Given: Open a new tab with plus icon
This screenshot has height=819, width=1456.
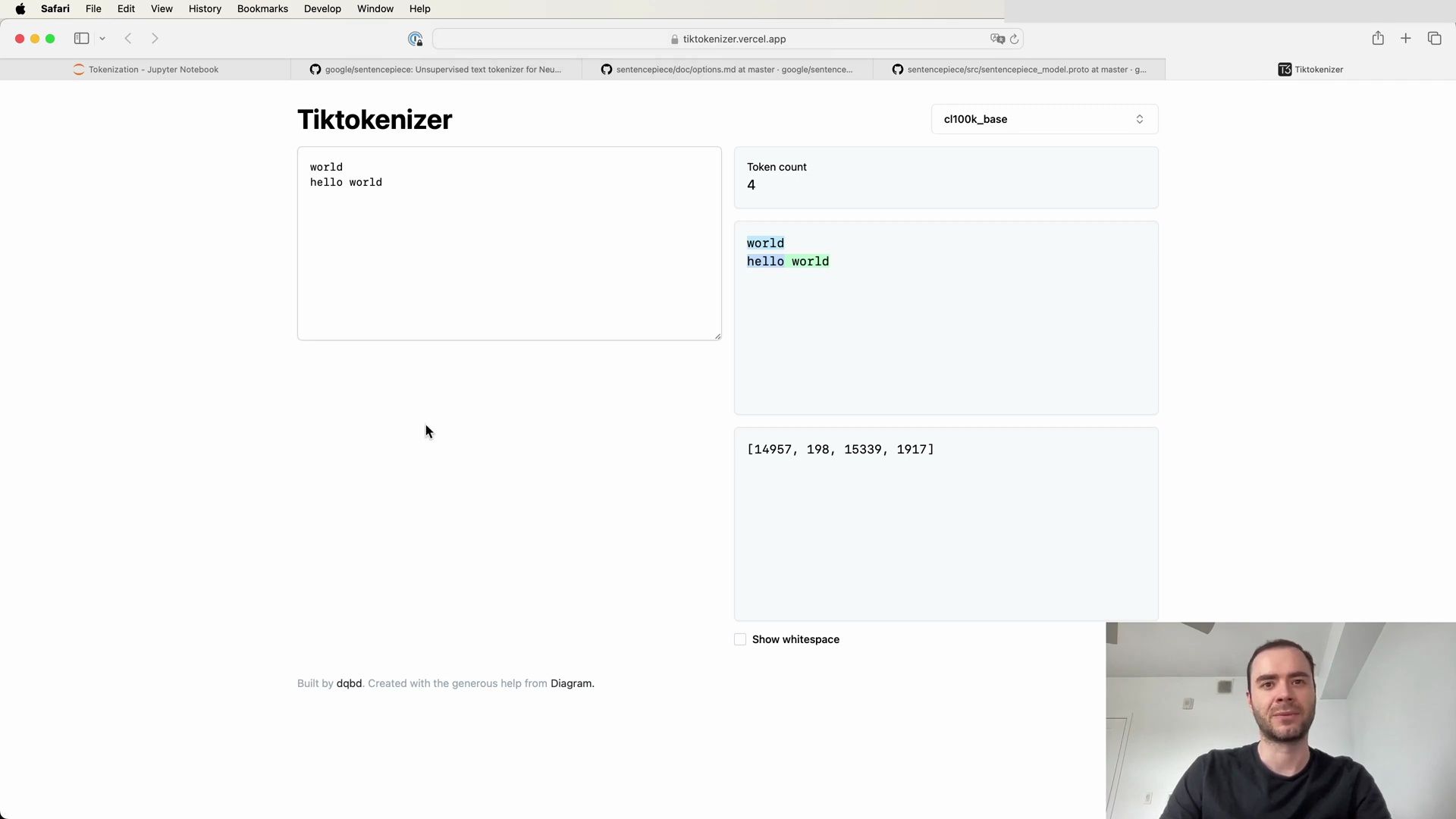Looking at the screenshot, I should (x=1406, y=39).
